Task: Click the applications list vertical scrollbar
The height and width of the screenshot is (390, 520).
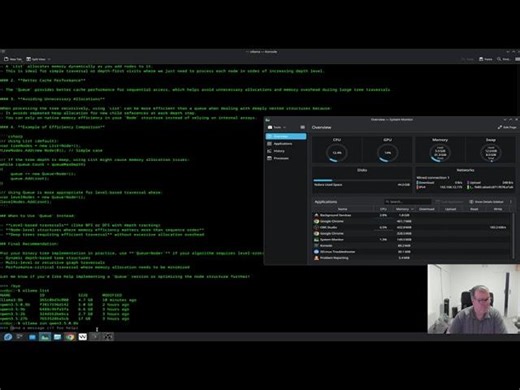Action: click(x=513, y=235)
